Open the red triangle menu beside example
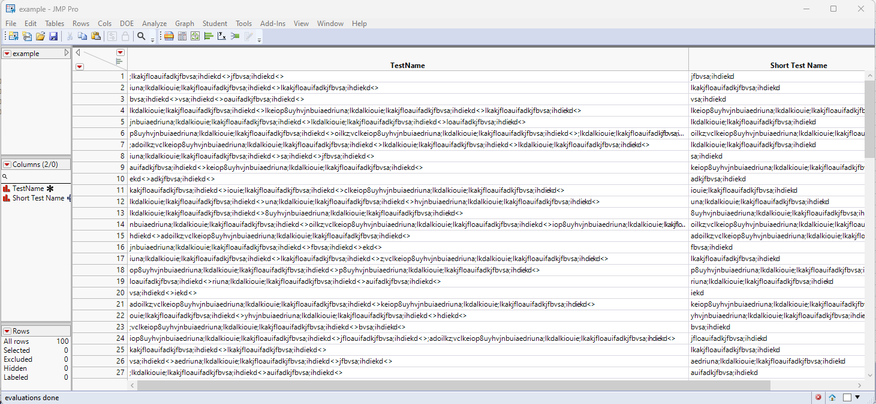876x404 pixels. tap(7, 54)
